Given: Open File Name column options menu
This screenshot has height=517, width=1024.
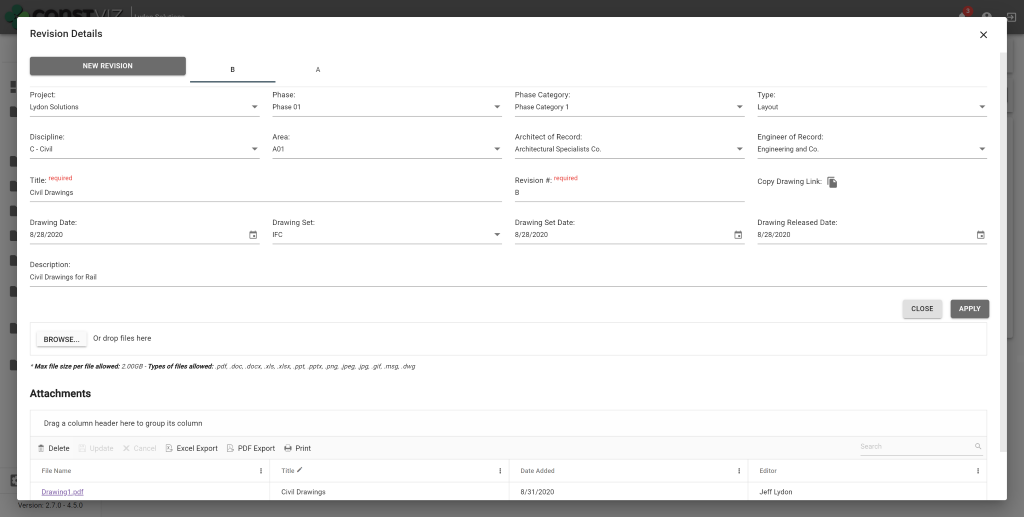Looking at the screenshot, I should pyautogui.click(x=261, y=471).
